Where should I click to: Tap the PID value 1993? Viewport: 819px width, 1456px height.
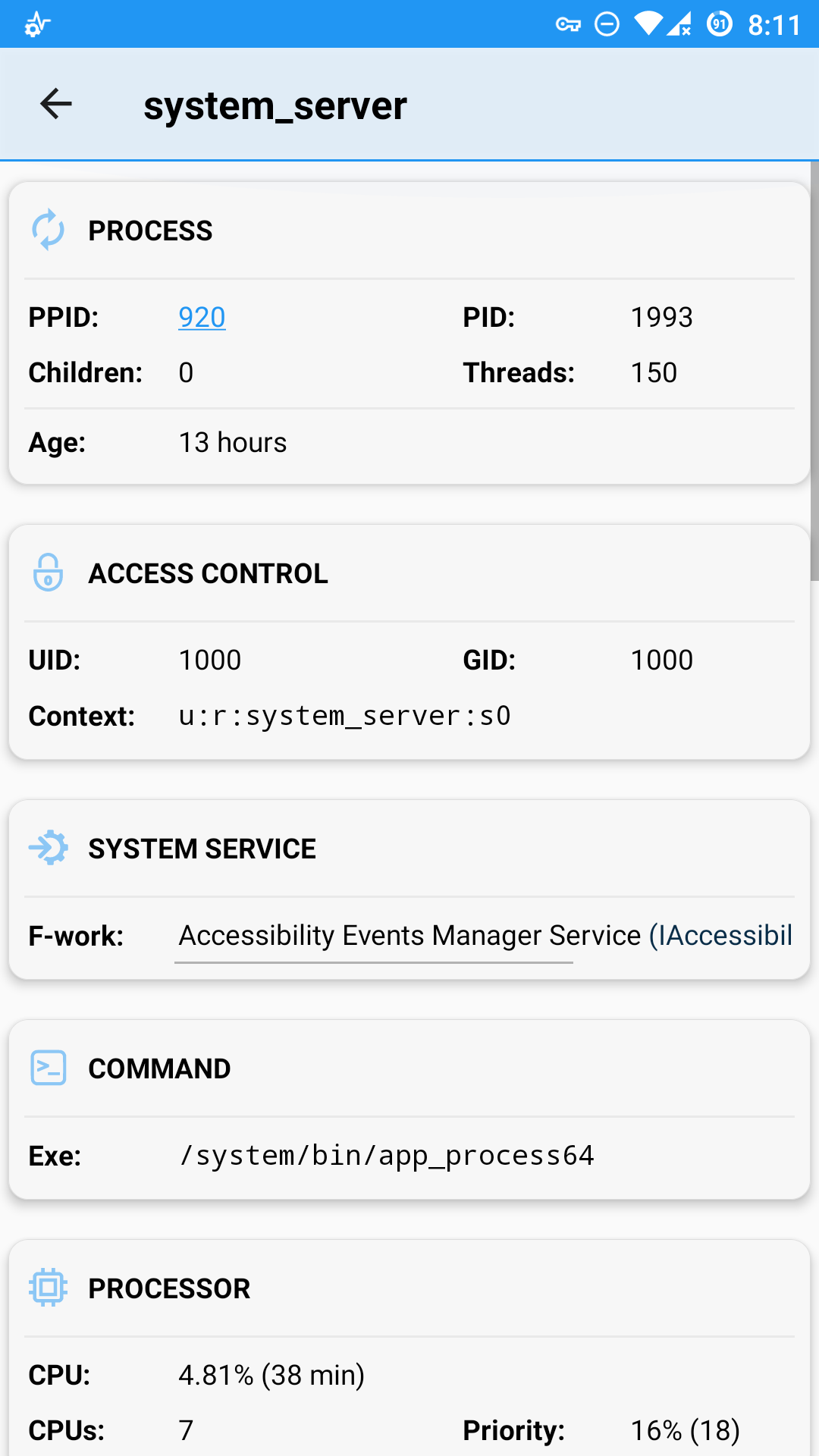coord(661,317)
